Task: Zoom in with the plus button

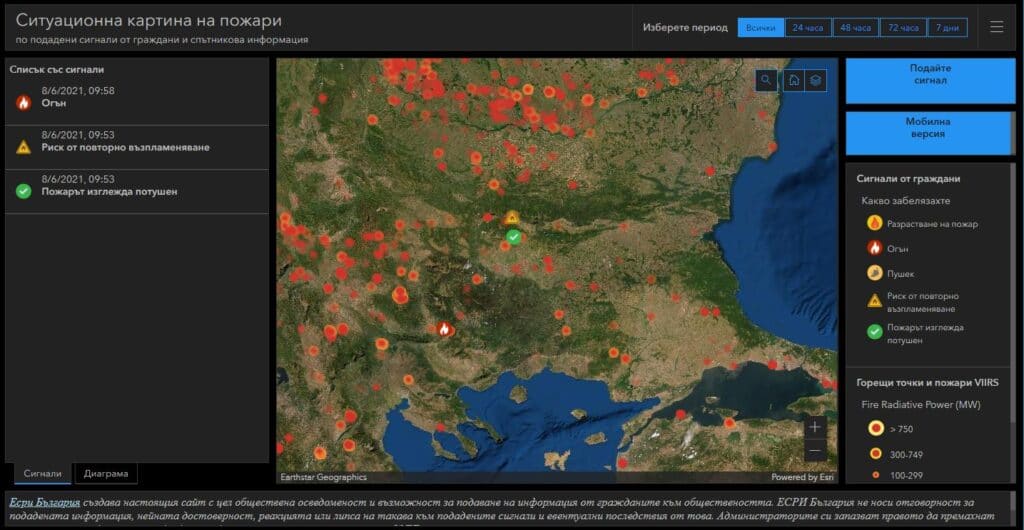Action: (815, 428)
